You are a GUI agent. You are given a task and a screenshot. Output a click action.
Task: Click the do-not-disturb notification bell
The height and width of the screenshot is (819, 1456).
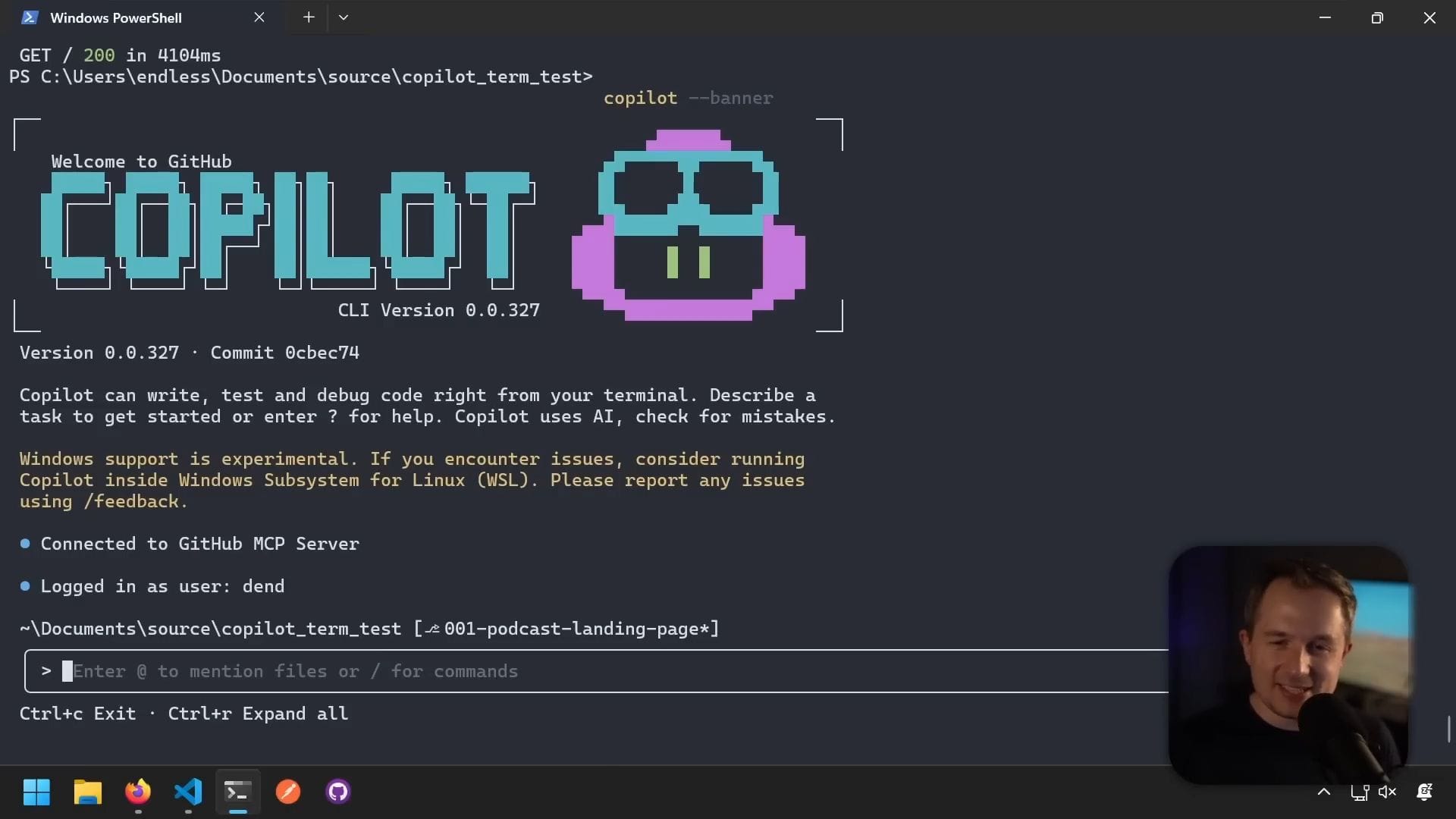pyautogui.click(x=1424, y=792)
